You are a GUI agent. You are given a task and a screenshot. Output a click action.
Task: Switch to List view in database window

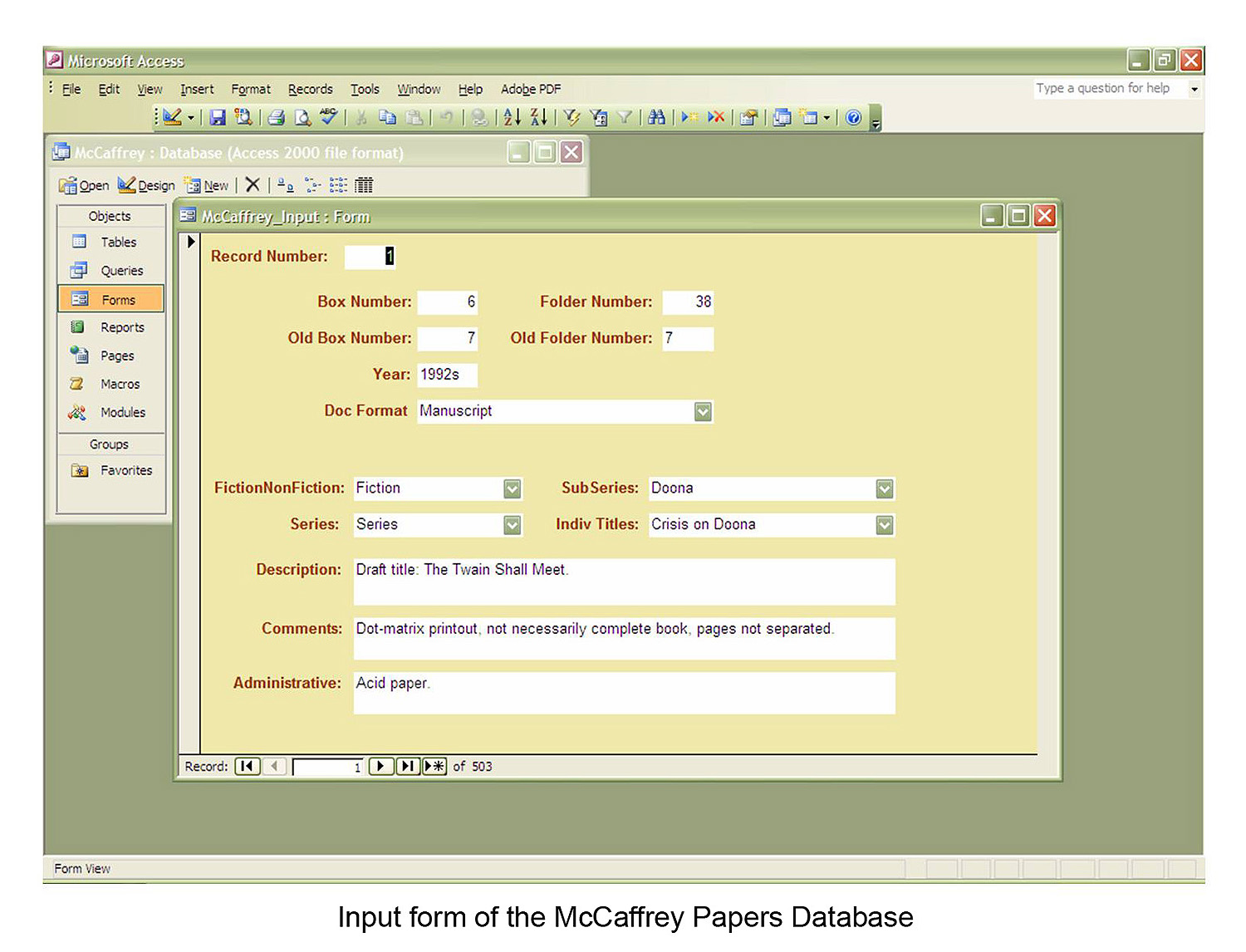(338, 185)
